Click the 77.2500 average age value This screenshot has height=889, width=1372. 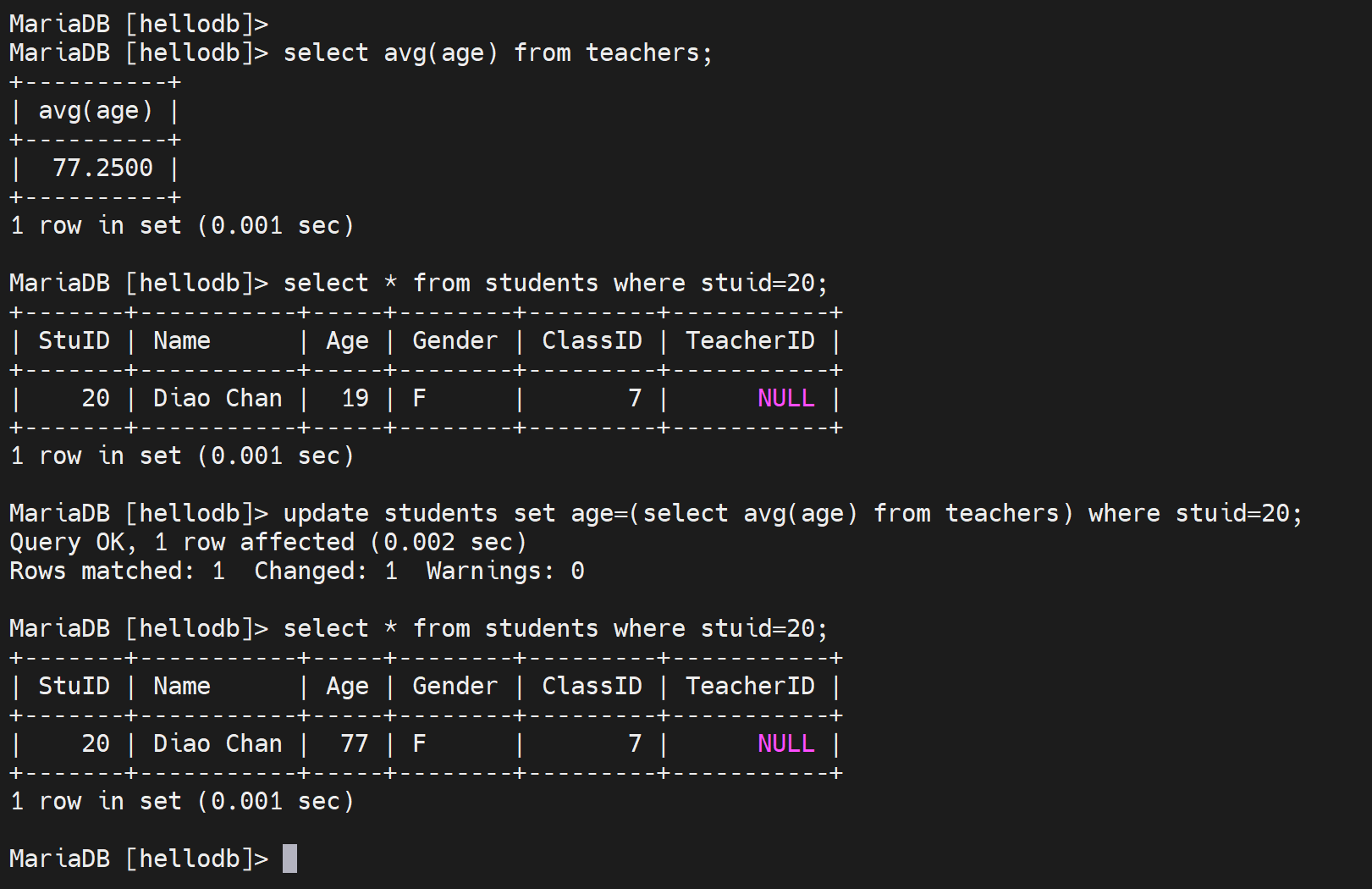(x=102, y=168)
